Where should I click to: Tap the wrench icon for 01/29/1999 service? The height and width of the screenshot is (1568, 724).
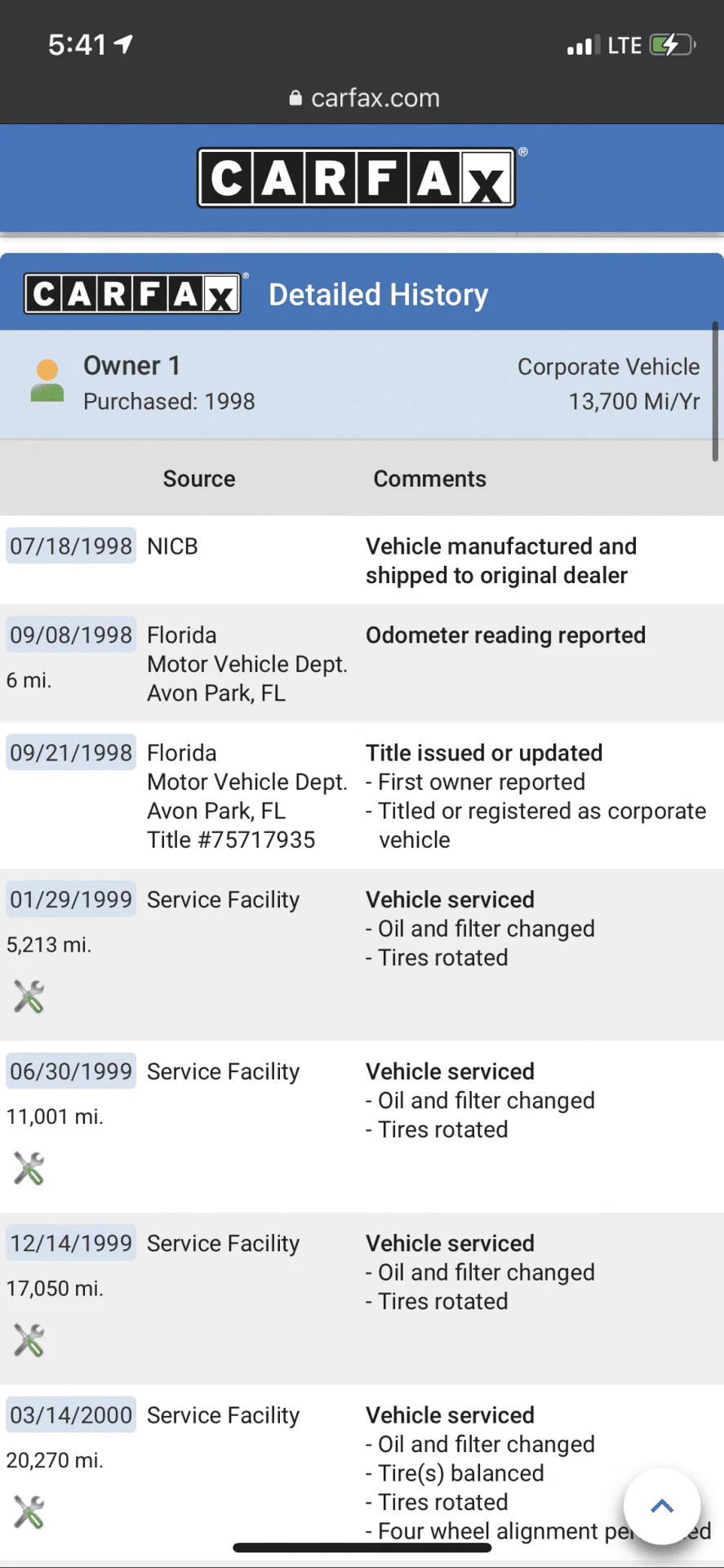[x=29, y=996]
